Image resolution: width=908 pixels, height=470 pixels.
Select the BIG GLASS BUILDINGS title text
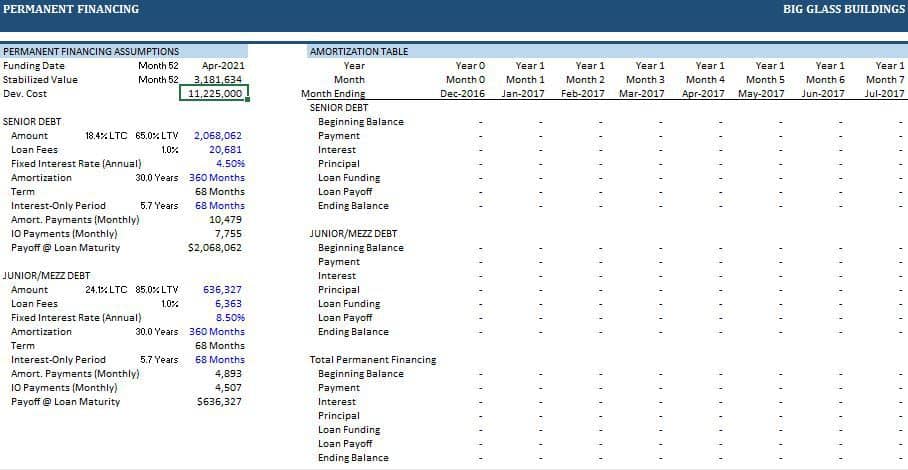click(843, 9)
